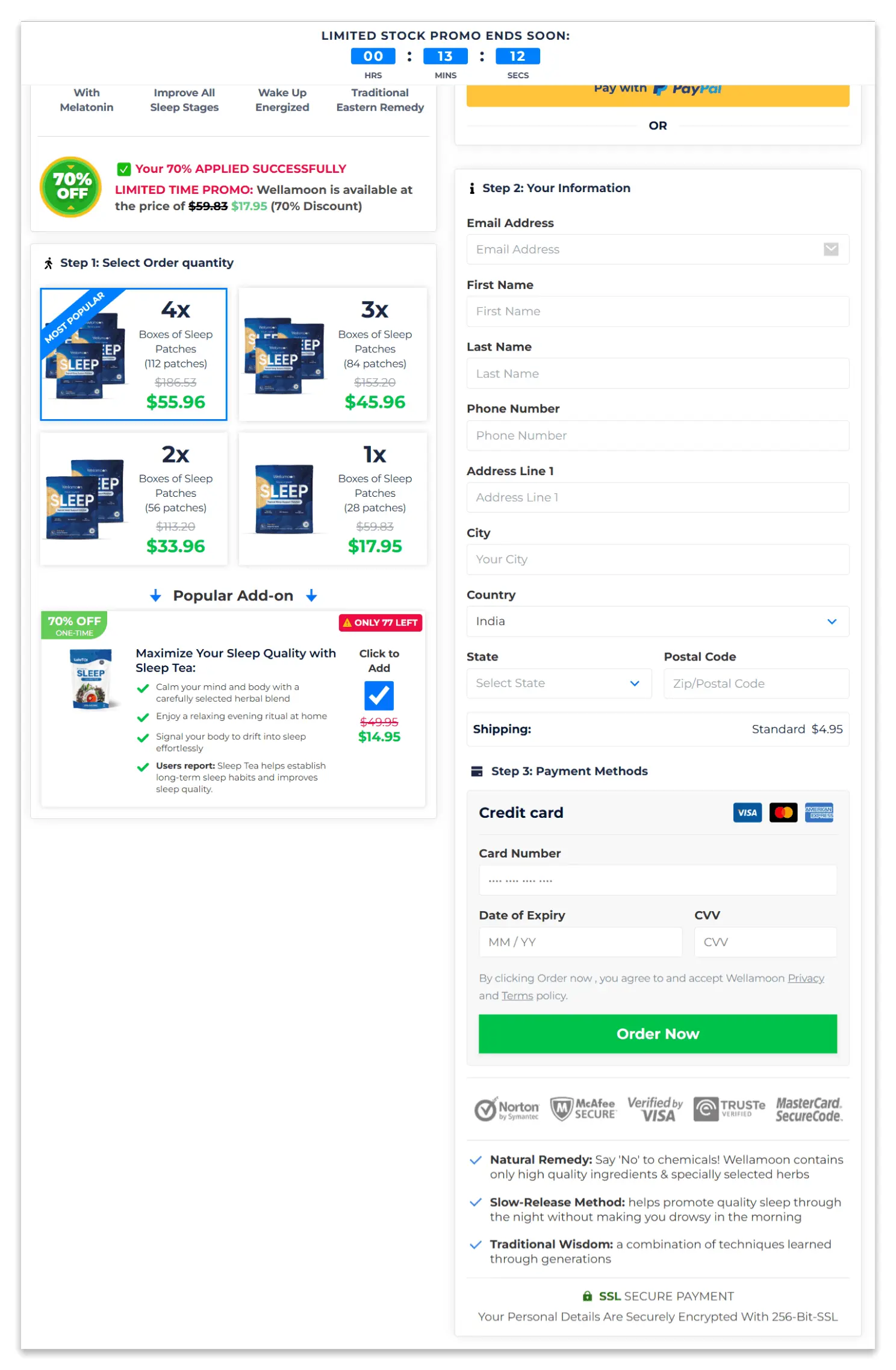Click the Norton by Symantec badge
Screen dimensions: 896x1370
[x=506, y=1109]
